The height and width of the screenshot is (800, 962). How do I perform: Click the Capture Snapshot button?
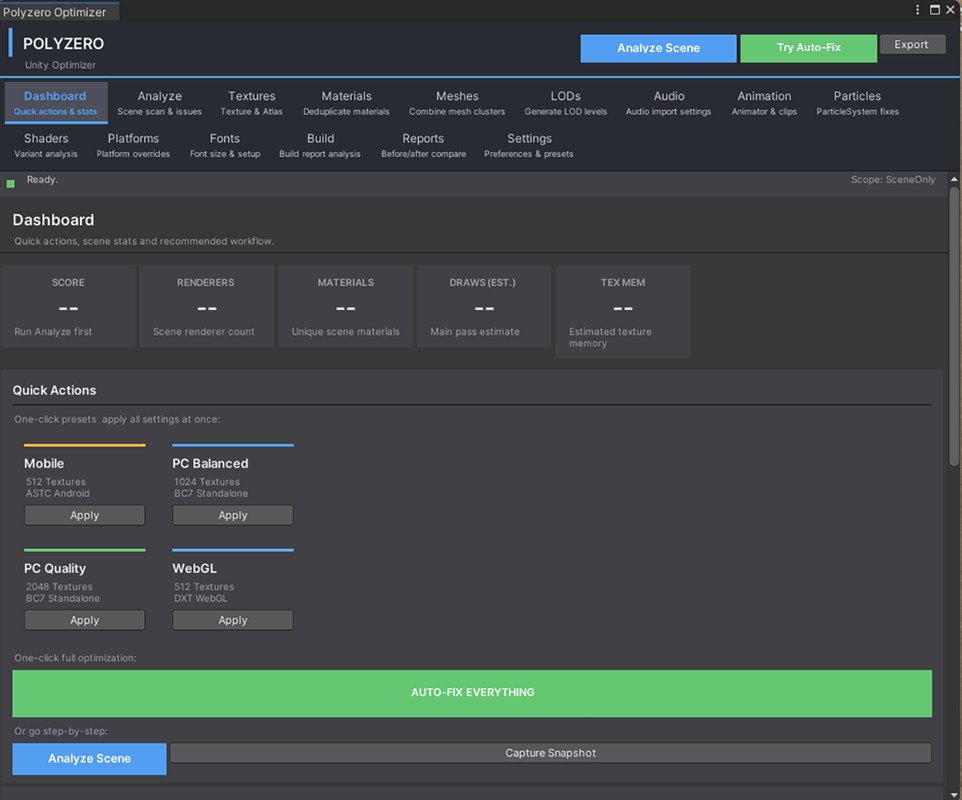551,753
